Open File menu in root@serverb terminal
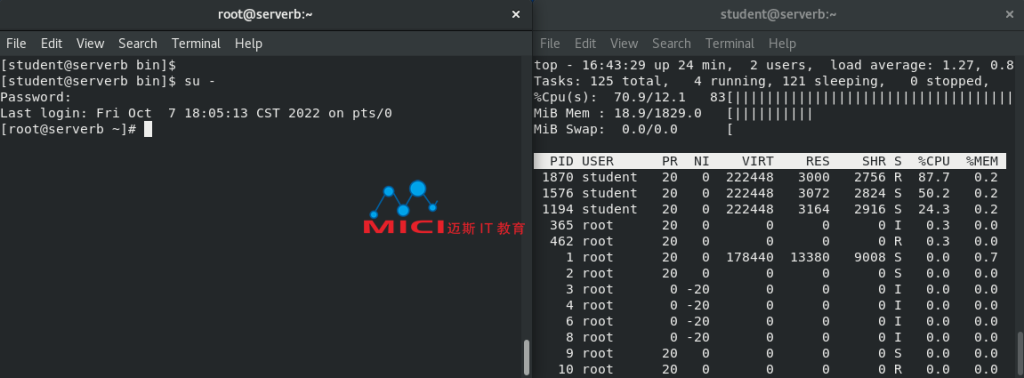Screen dimensions: 1024x378 pos(16,44)
